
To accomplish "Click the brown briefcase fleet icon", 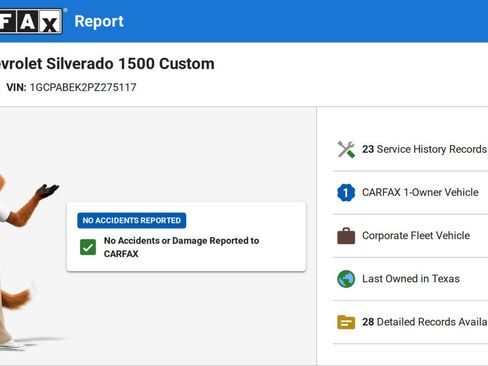I will tap(346, 236).
